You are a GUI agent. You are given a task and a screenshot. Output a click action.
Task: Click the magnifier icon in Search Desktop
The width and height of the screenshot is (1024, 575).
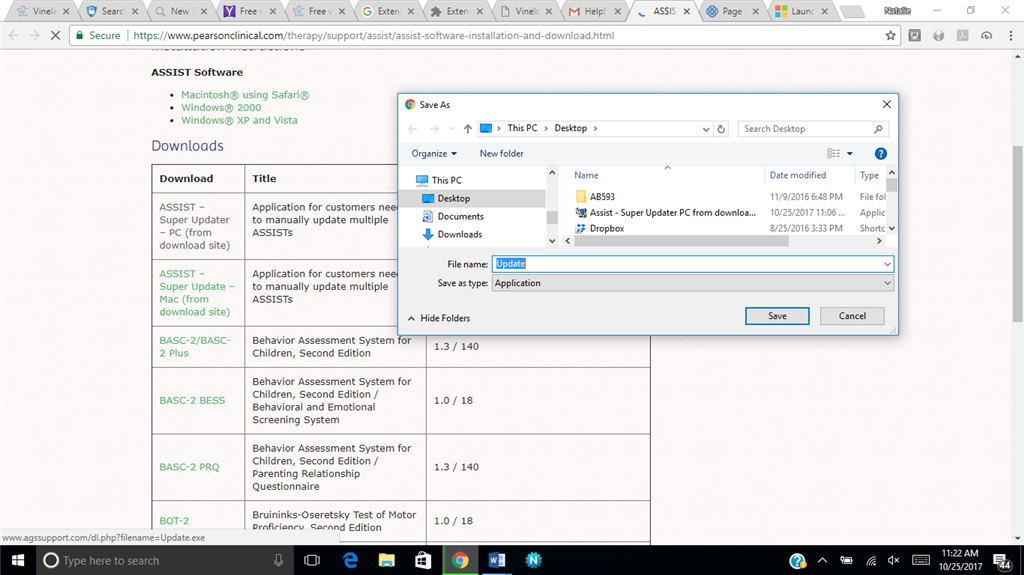point(878,129)
